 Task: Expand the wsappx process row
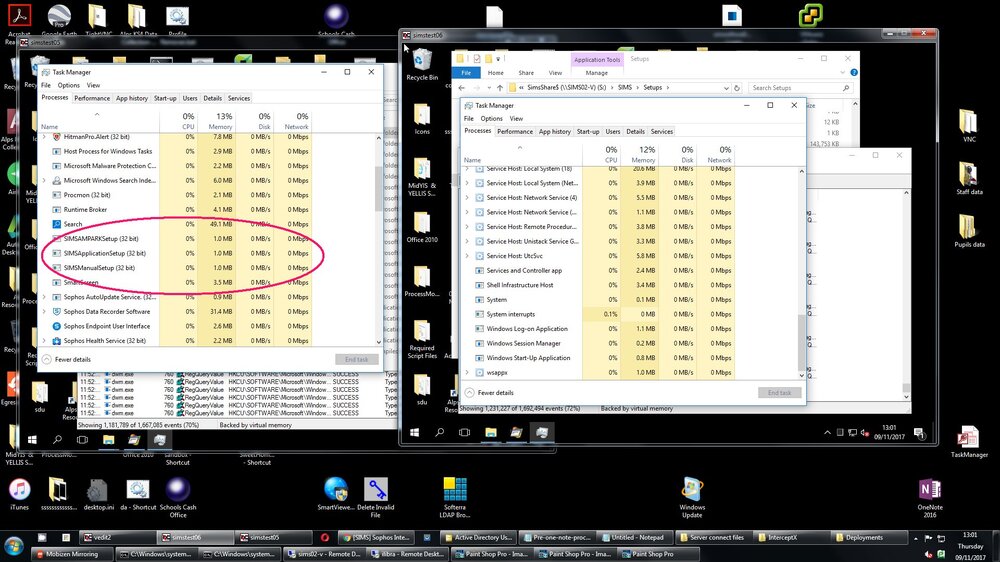pos(467,373)
